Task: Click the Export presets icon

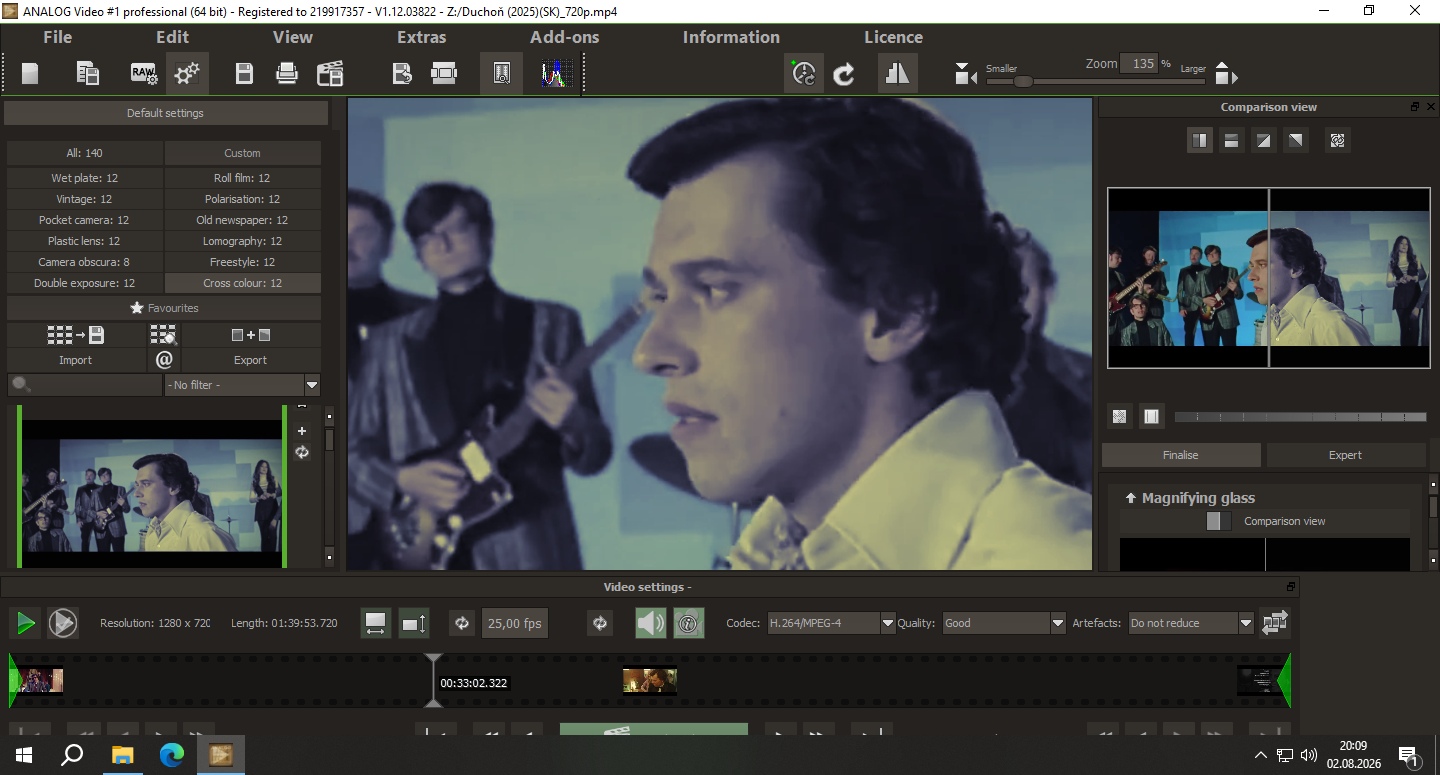Action: (250, 335)
